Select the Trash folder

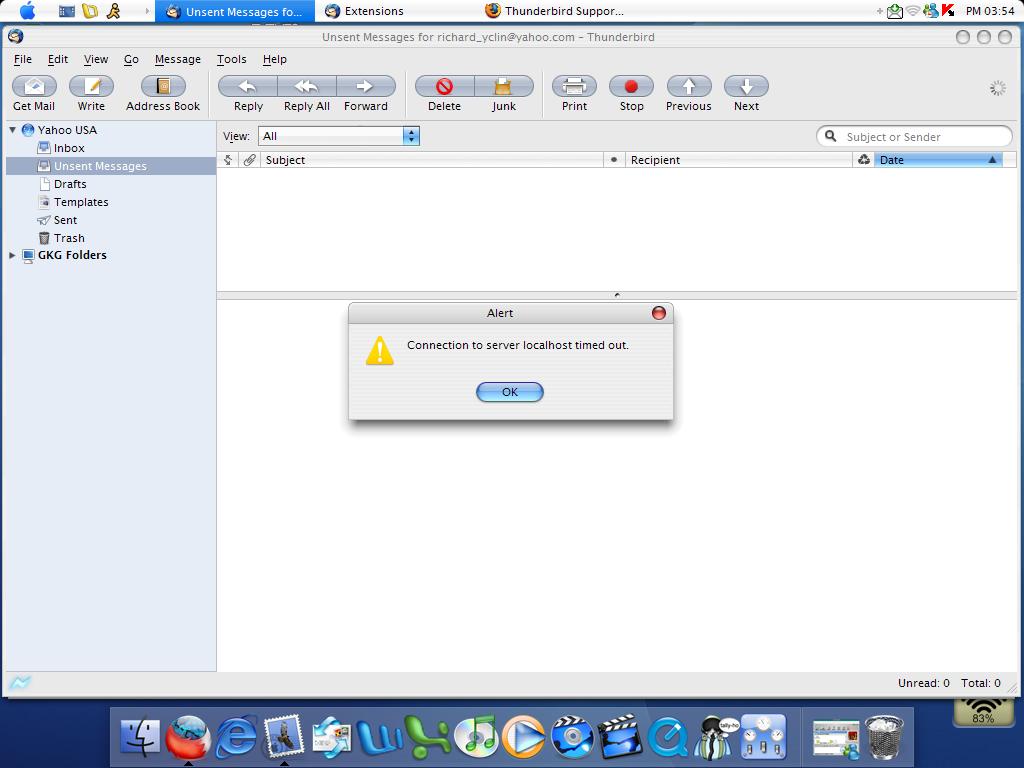[x=69, y=238]
